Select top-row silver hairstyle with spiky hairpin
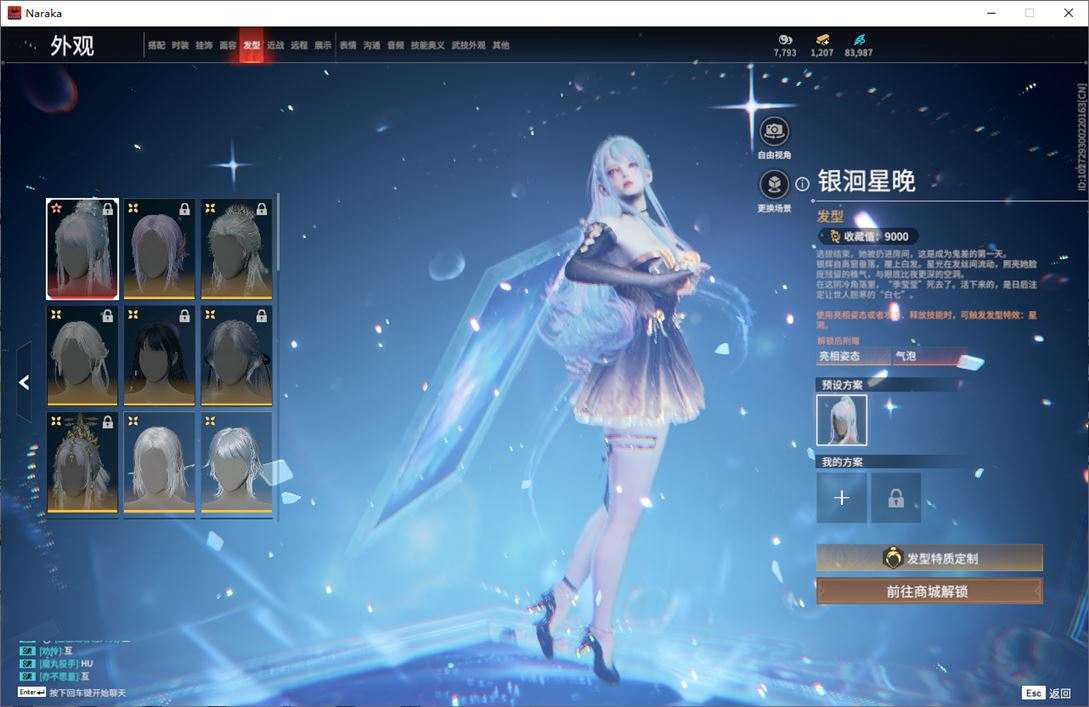Viewport: 1089px width, 707px height. click(x=236, y=249)
